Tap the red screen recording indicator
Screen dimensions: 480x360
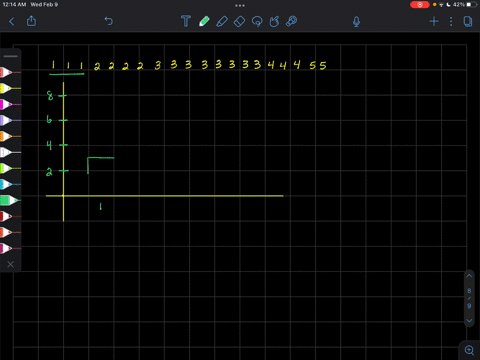point(420,5)
